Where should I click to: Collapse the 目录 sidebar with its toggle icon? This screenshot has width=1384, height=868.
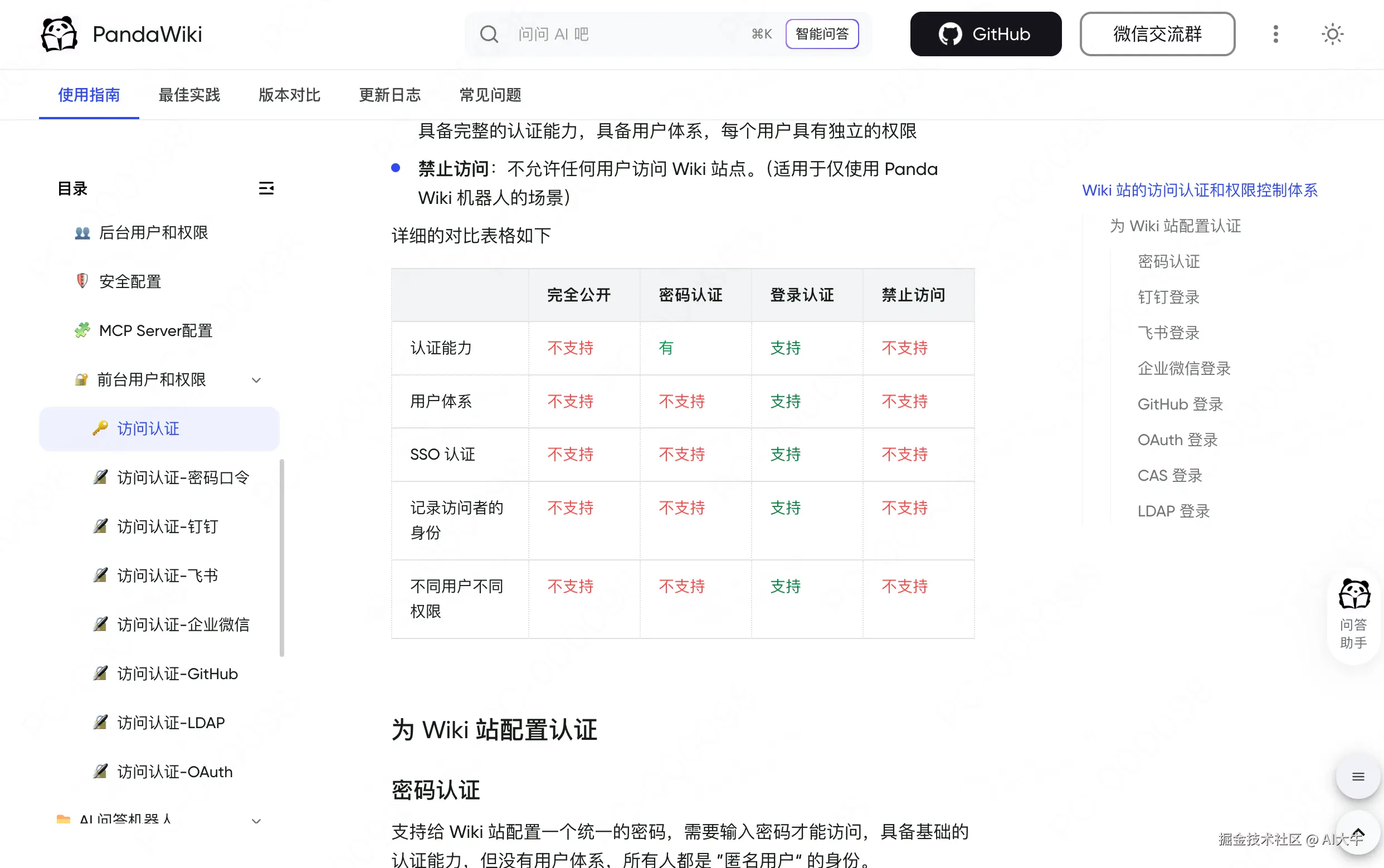(x=266, y=188)
